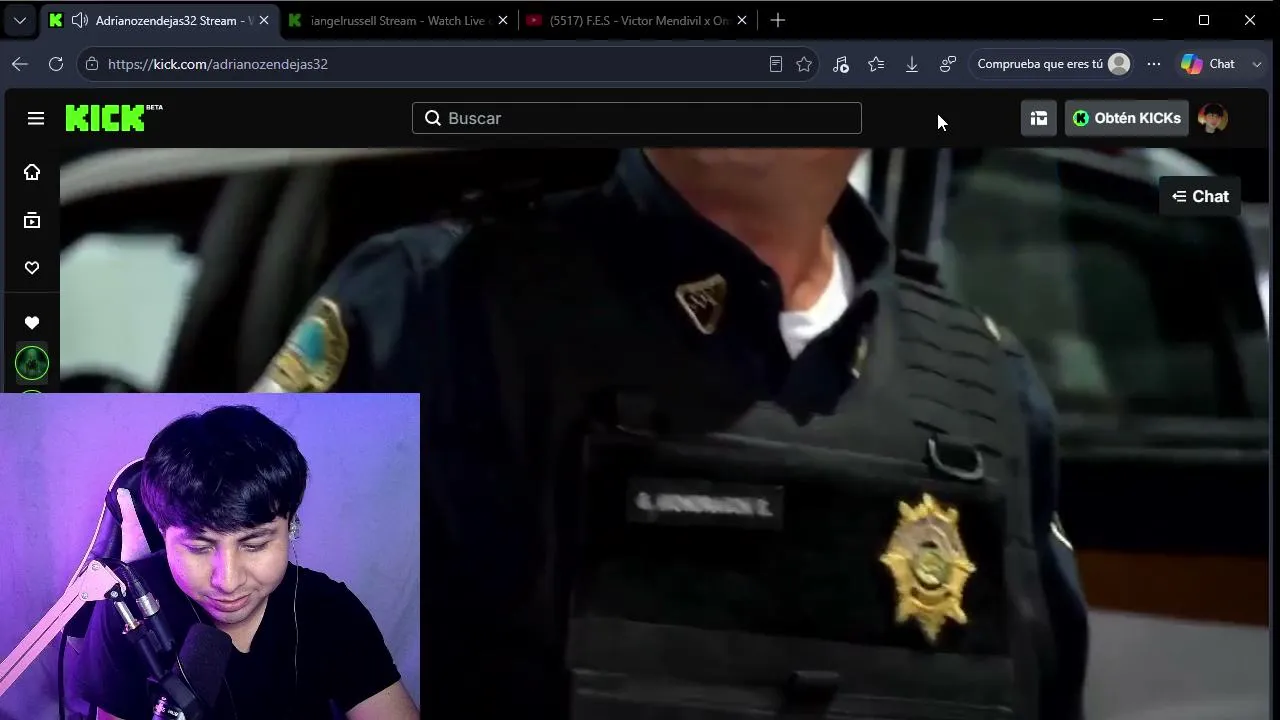The width and height of the screenshot is (1280, 720).
Task: Refresh the Kick page
Action: pyautogui.click(x=56, y=64)
